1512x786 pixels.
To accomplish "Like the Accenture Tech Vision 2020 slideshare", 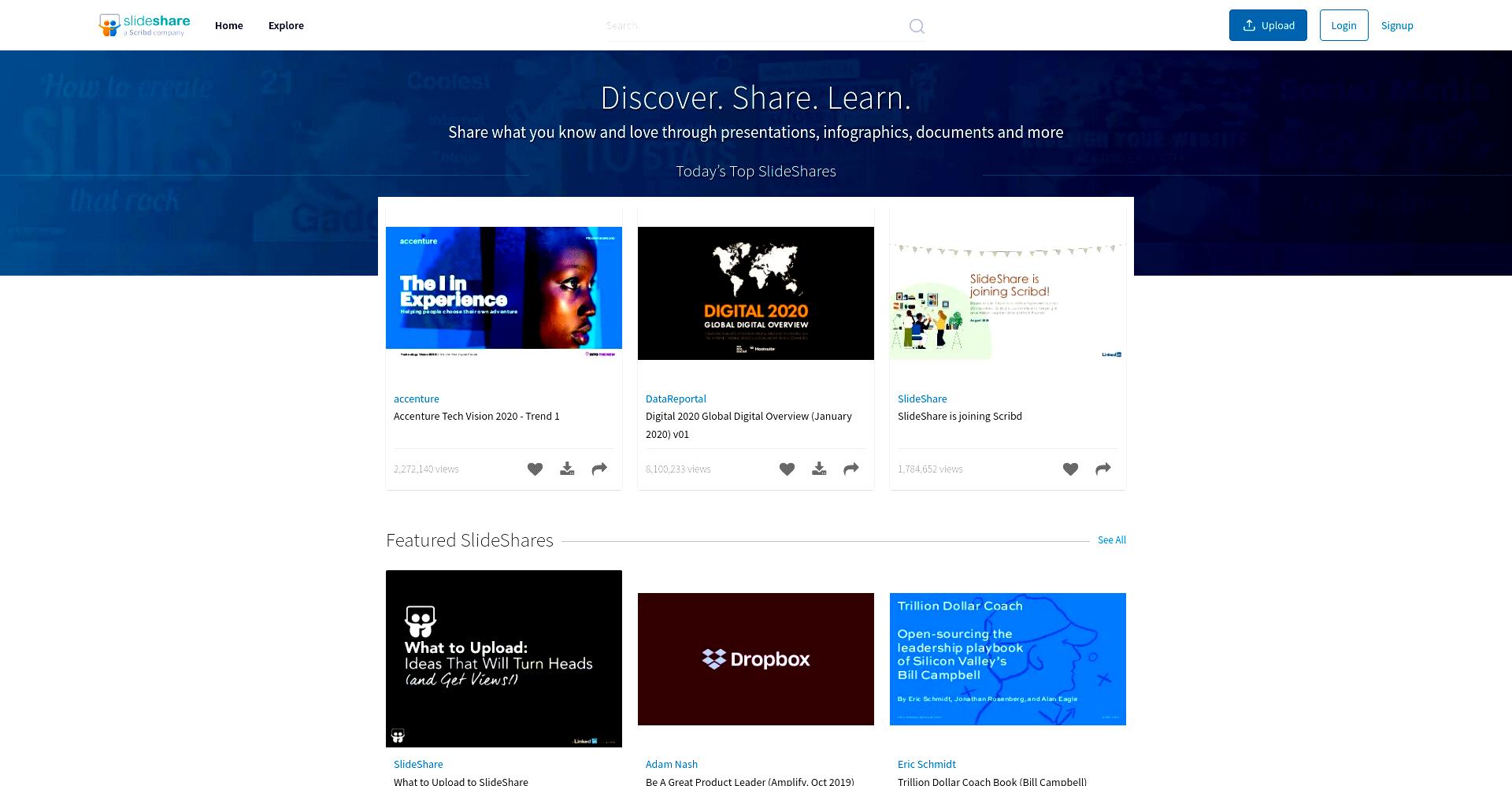I will [535, 469].
